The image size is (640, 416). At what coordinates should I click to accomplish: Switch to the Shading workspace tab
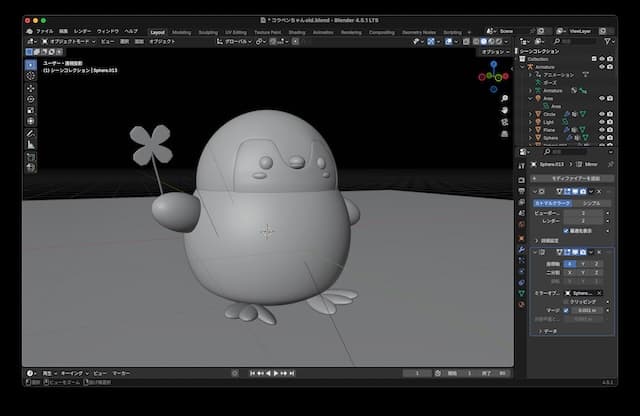coord(297,32)
